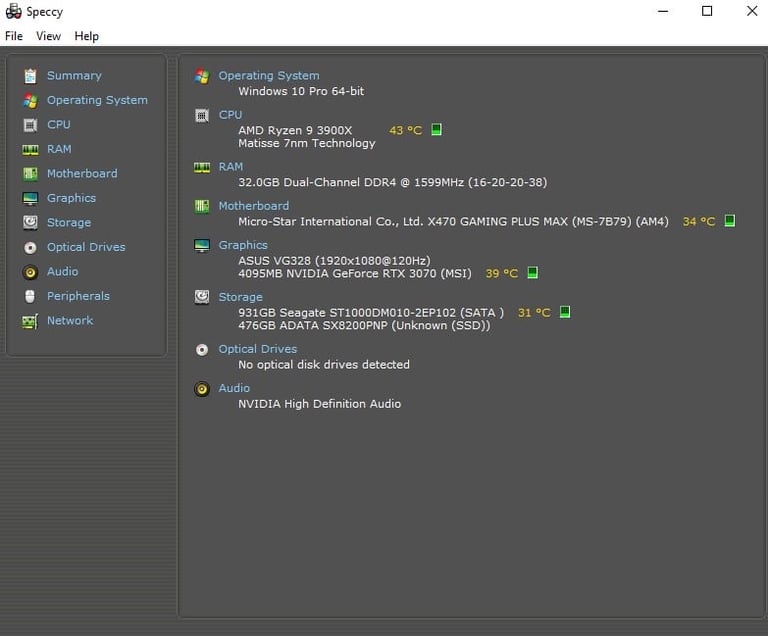This screenshot has height=636, width=768.
Task: Click the CPU chip icon in sidebar
Action: tap(30, 125)
